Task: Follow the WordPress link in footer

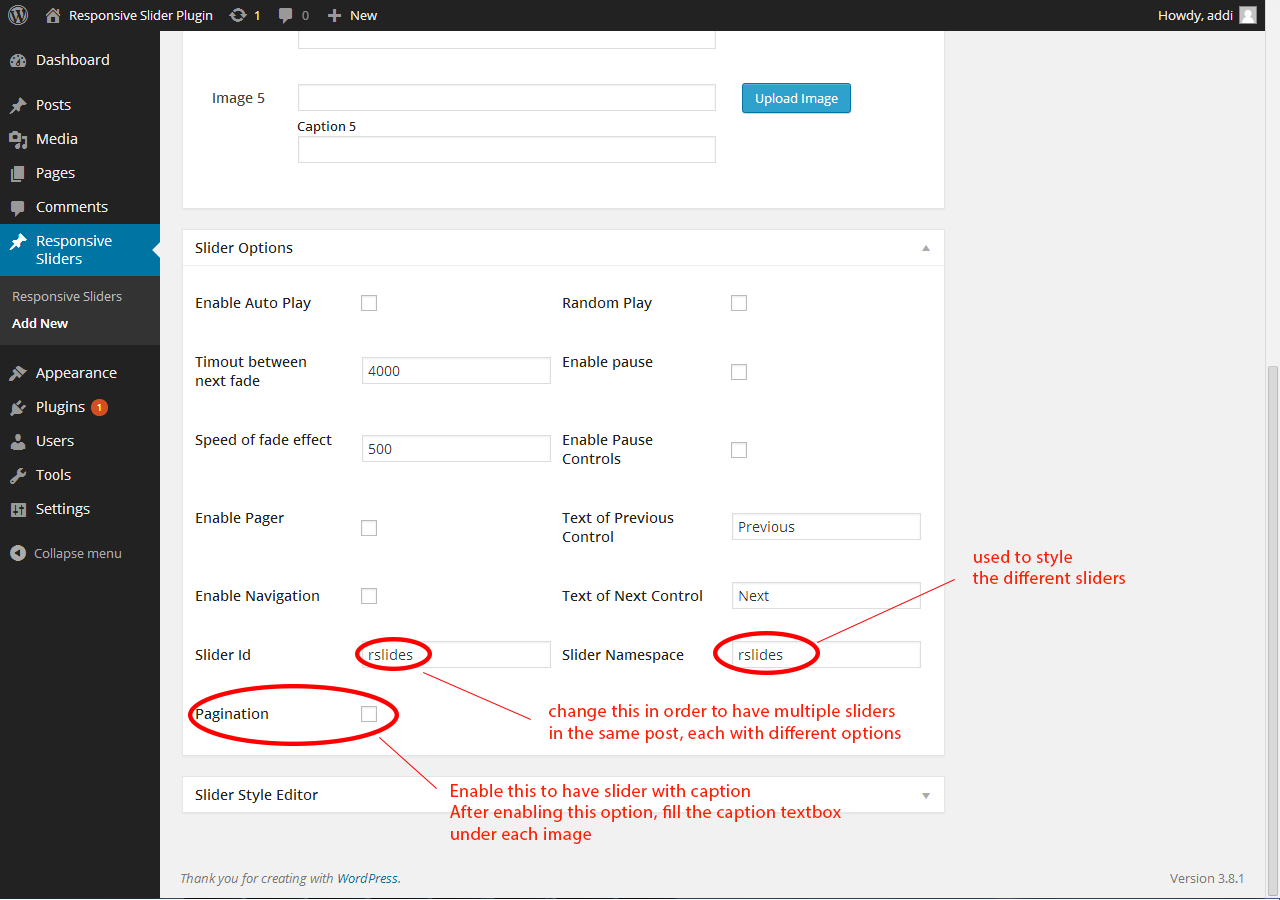Action: click(367, 878)
